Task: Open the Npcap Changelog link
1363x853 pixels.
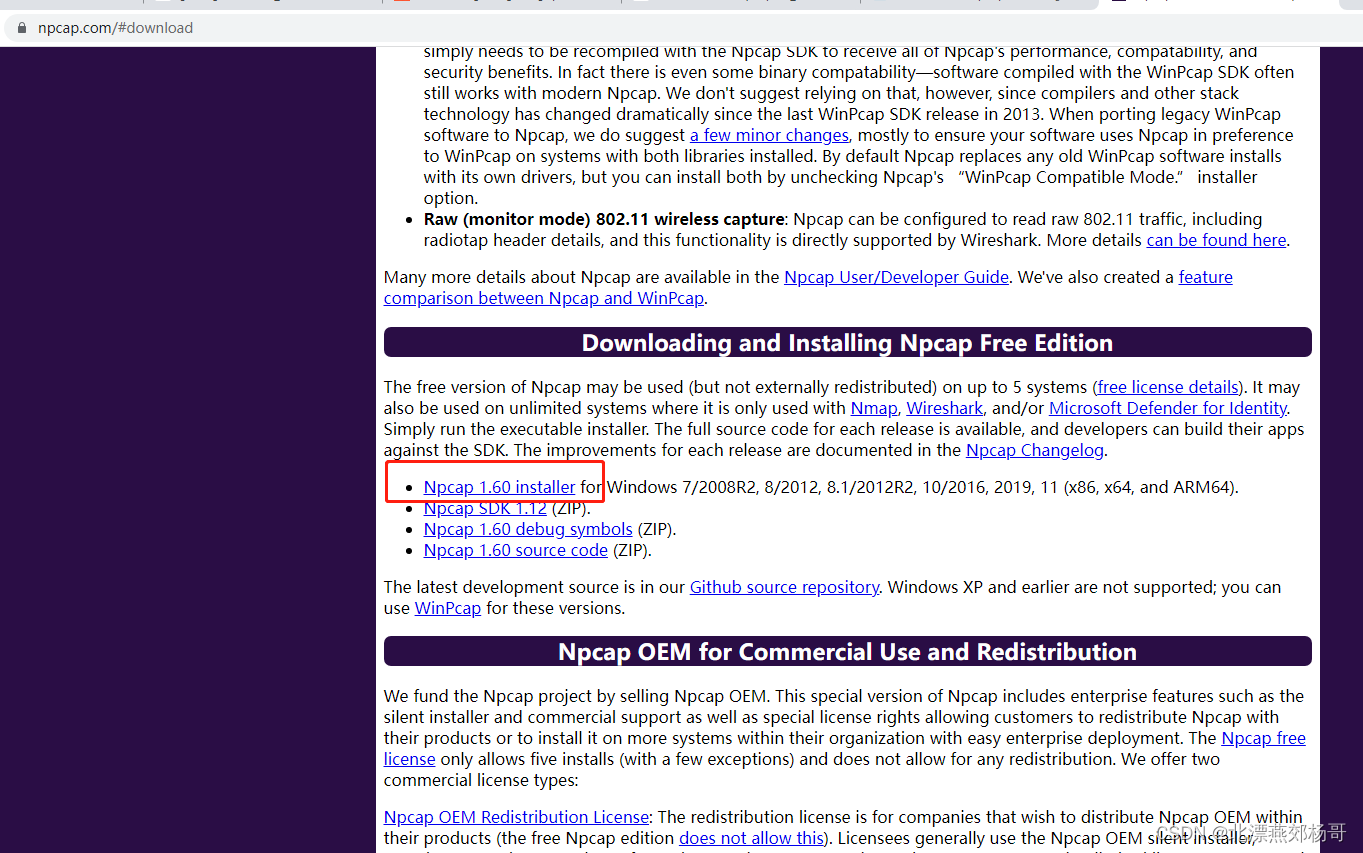Action: (x=1035, y=450)
